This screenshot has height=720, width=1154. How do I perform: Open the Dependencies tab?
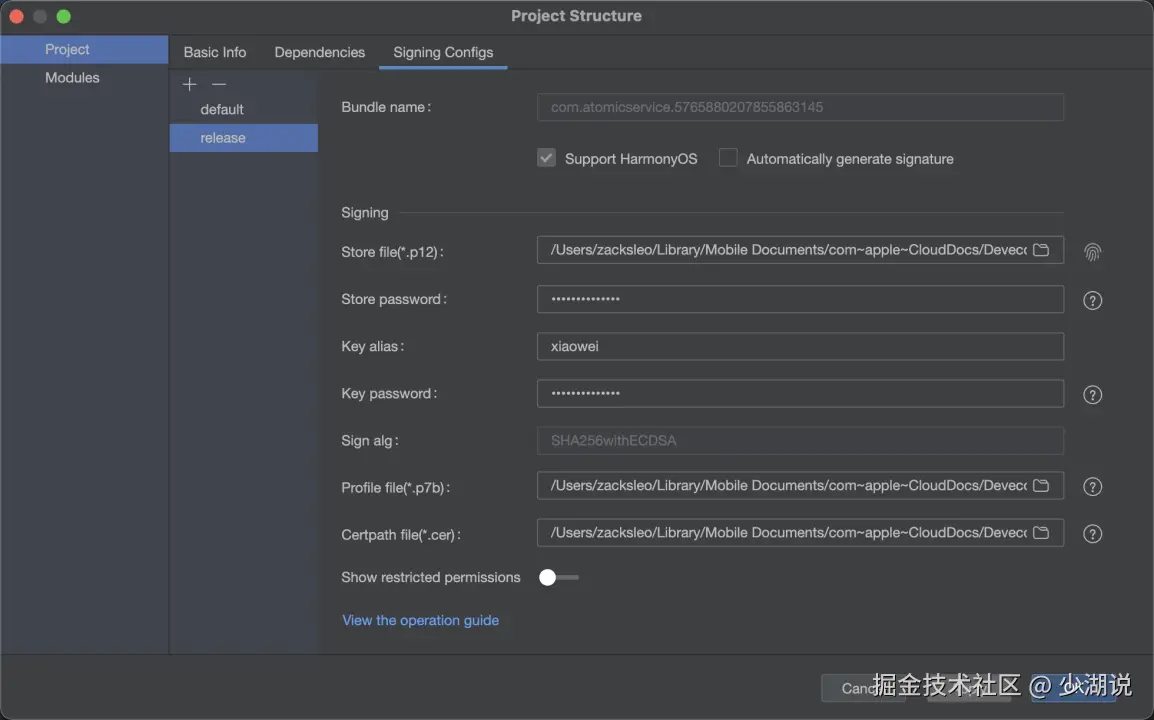320,52
